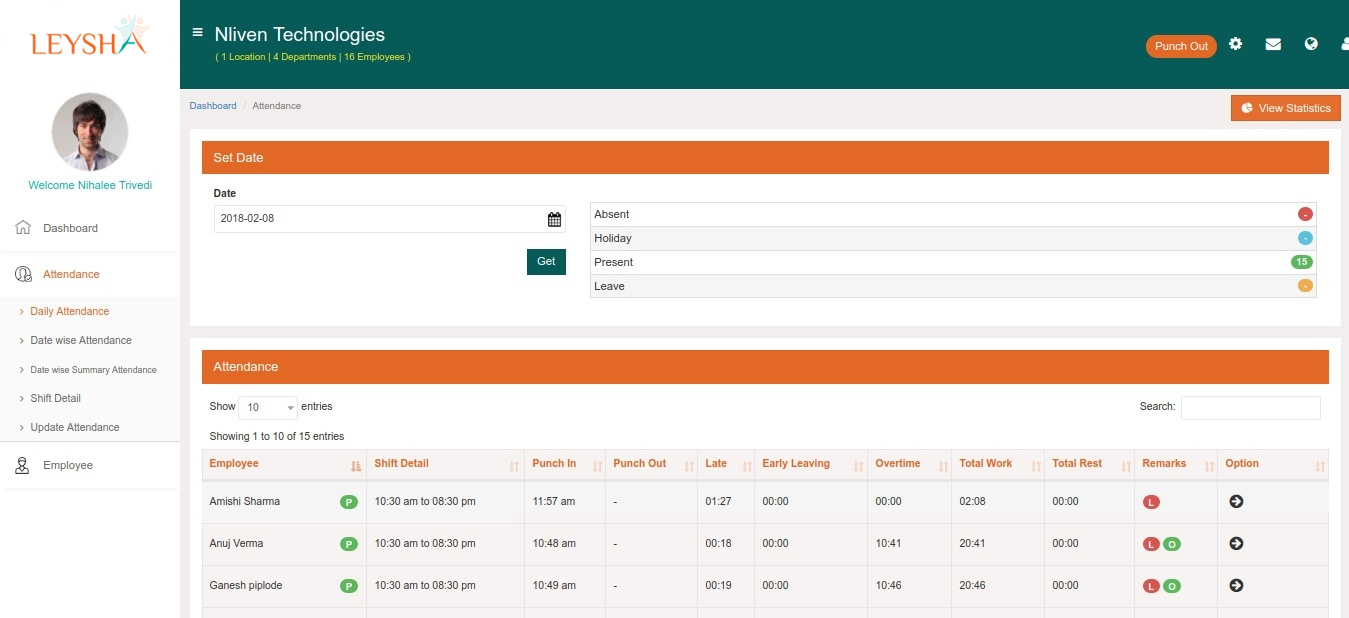Click the globe icon in header

[x=1311, y=44]
